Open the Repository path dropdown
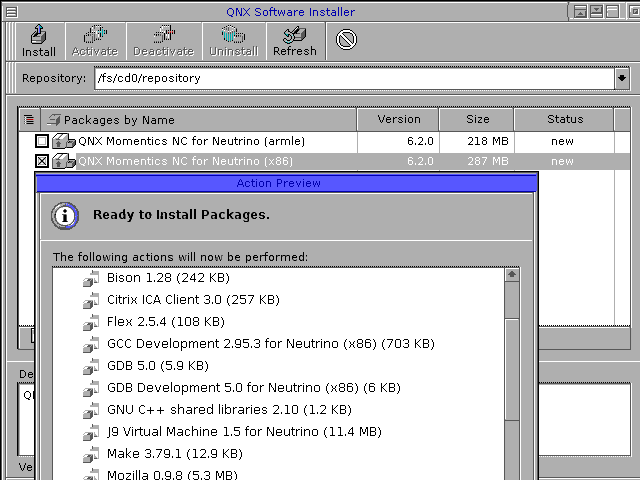 [622, 78]
